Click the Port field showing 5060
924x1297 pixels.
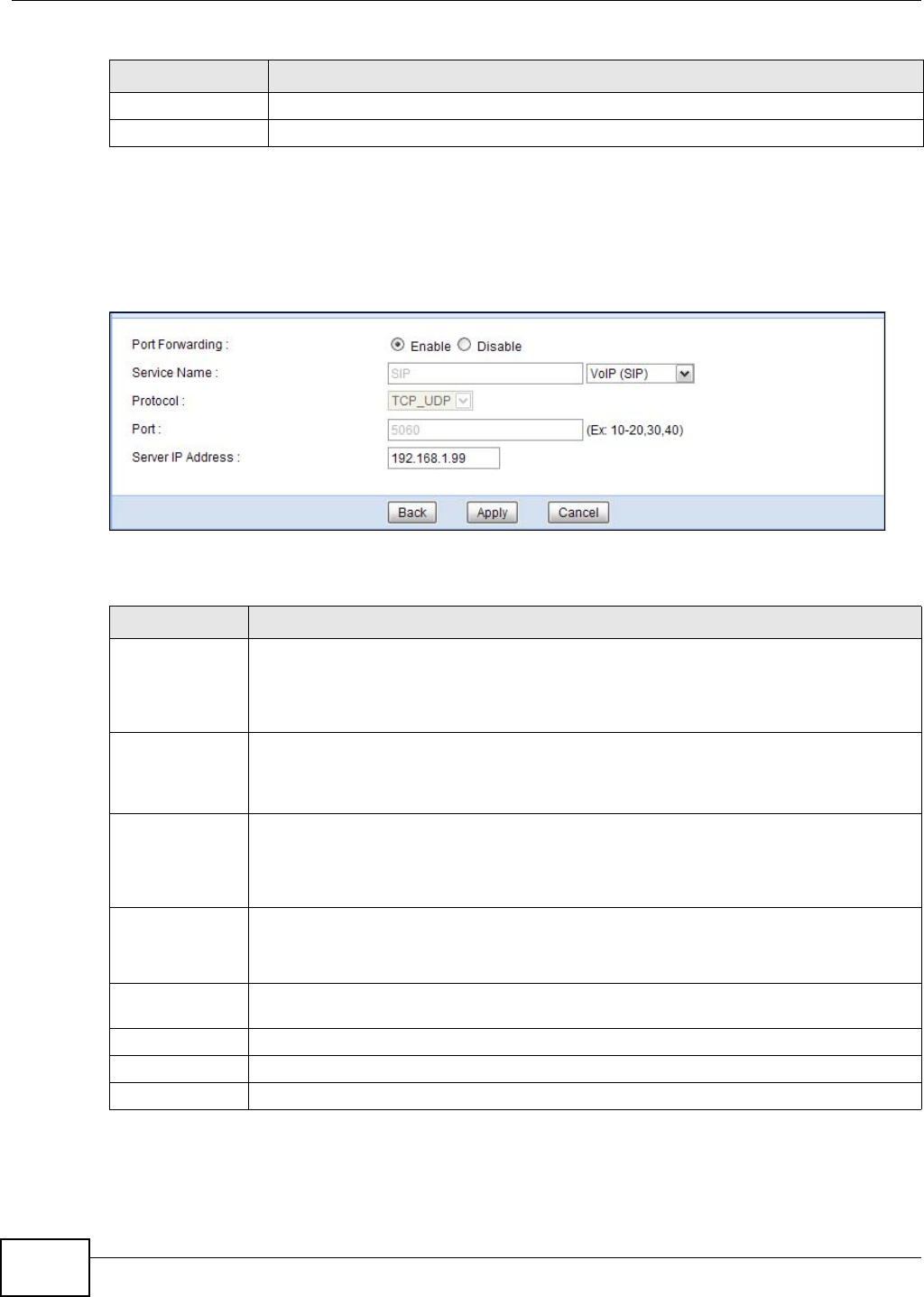pyautogui.click(x=485, y=430)
